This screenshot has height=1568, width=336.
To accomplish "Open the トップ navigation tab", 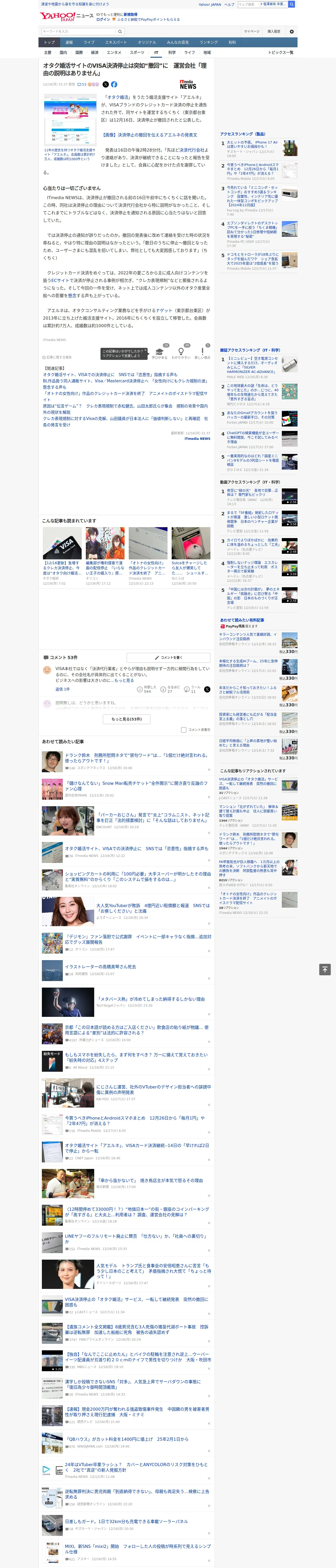I will pyautogui.click(x=49, y=42).
